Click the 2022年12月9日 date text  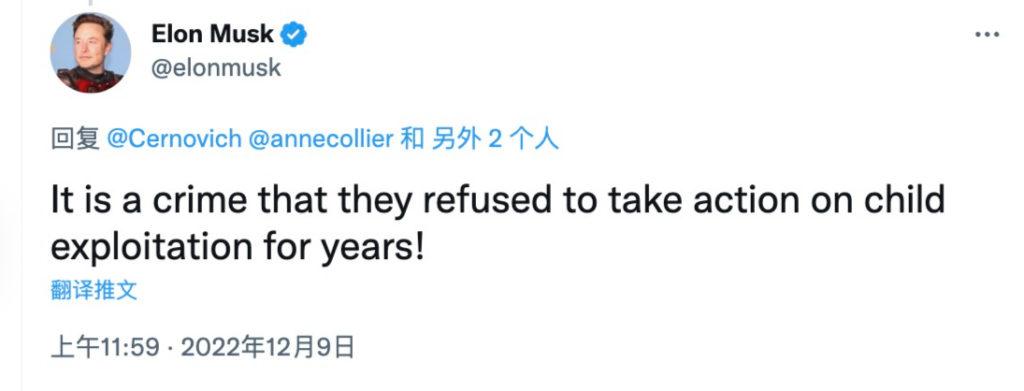tap(268, 347)
